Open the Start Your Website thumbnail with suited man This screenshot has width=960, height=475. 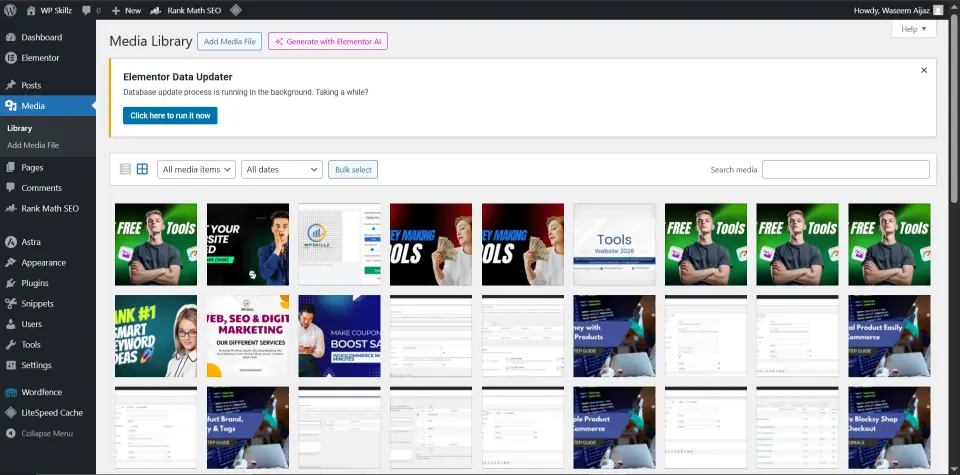(248, 244)
